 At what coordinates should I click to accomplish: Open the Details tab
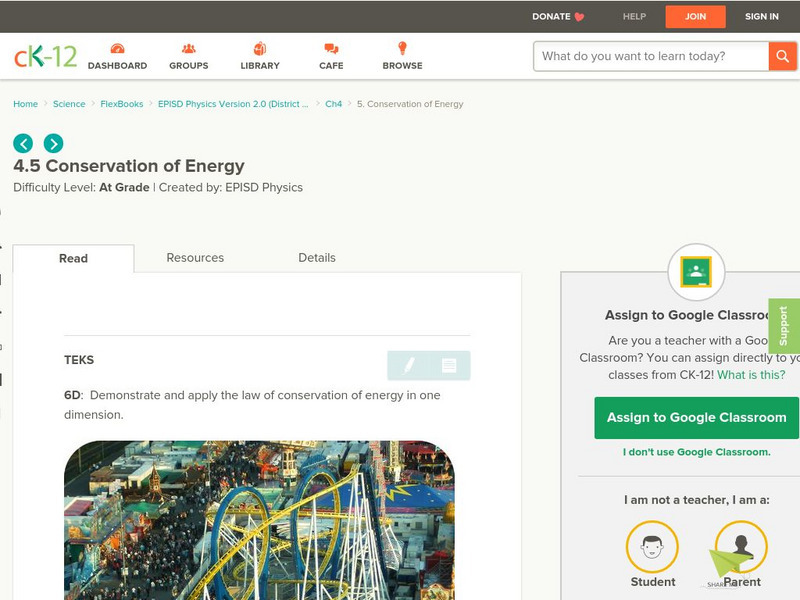point(318,257)
